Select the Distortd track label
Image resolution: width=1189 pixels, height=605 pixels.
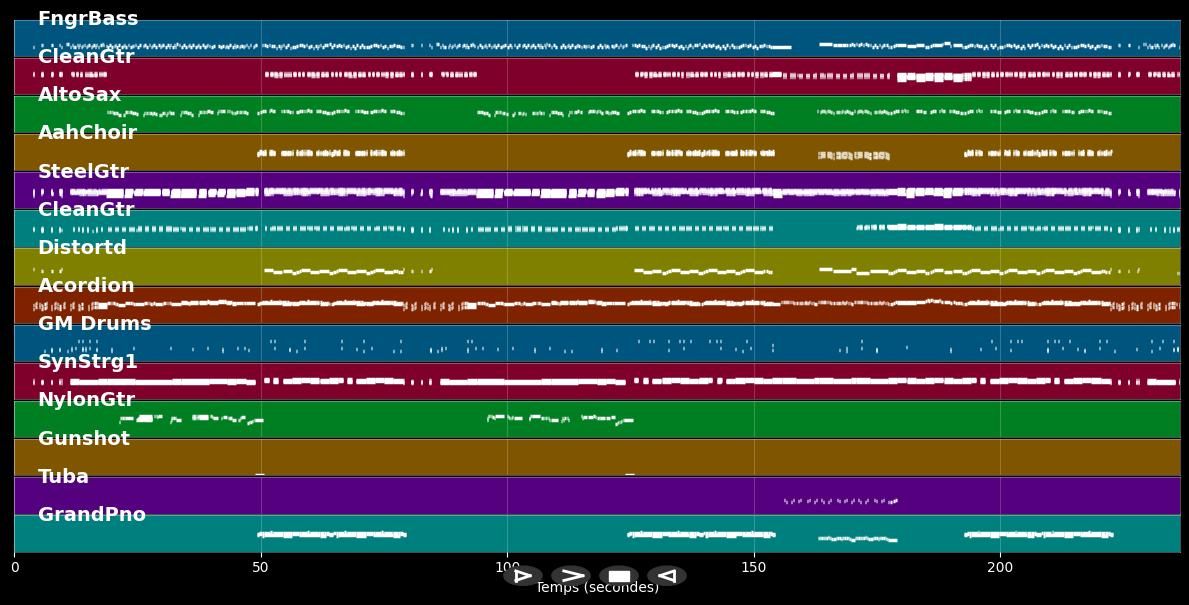pyautogui.click(x=82, y=248)
